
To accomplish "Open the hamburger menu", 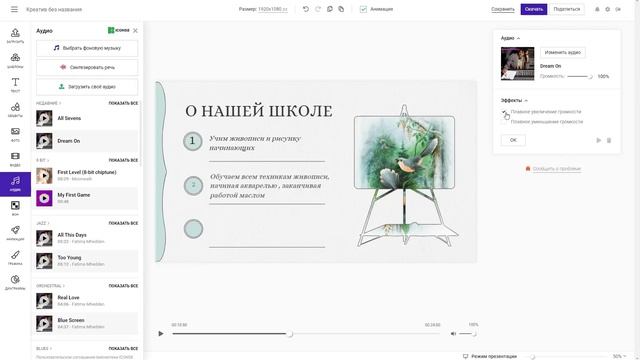I will pyautogui.click(x=14, y=9).
